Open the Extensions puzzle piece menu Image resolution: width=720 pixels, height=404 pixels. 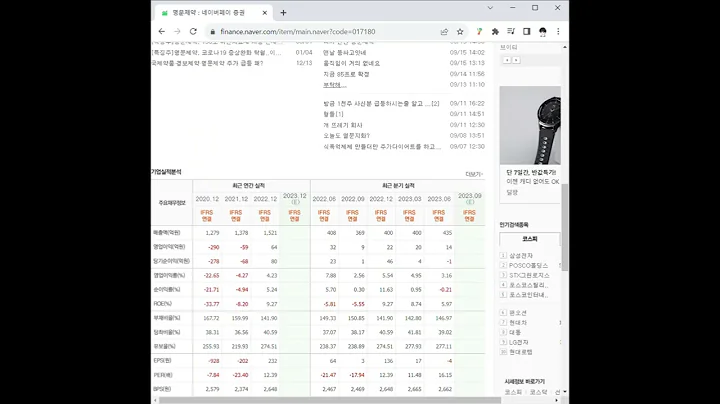point(495,32)
